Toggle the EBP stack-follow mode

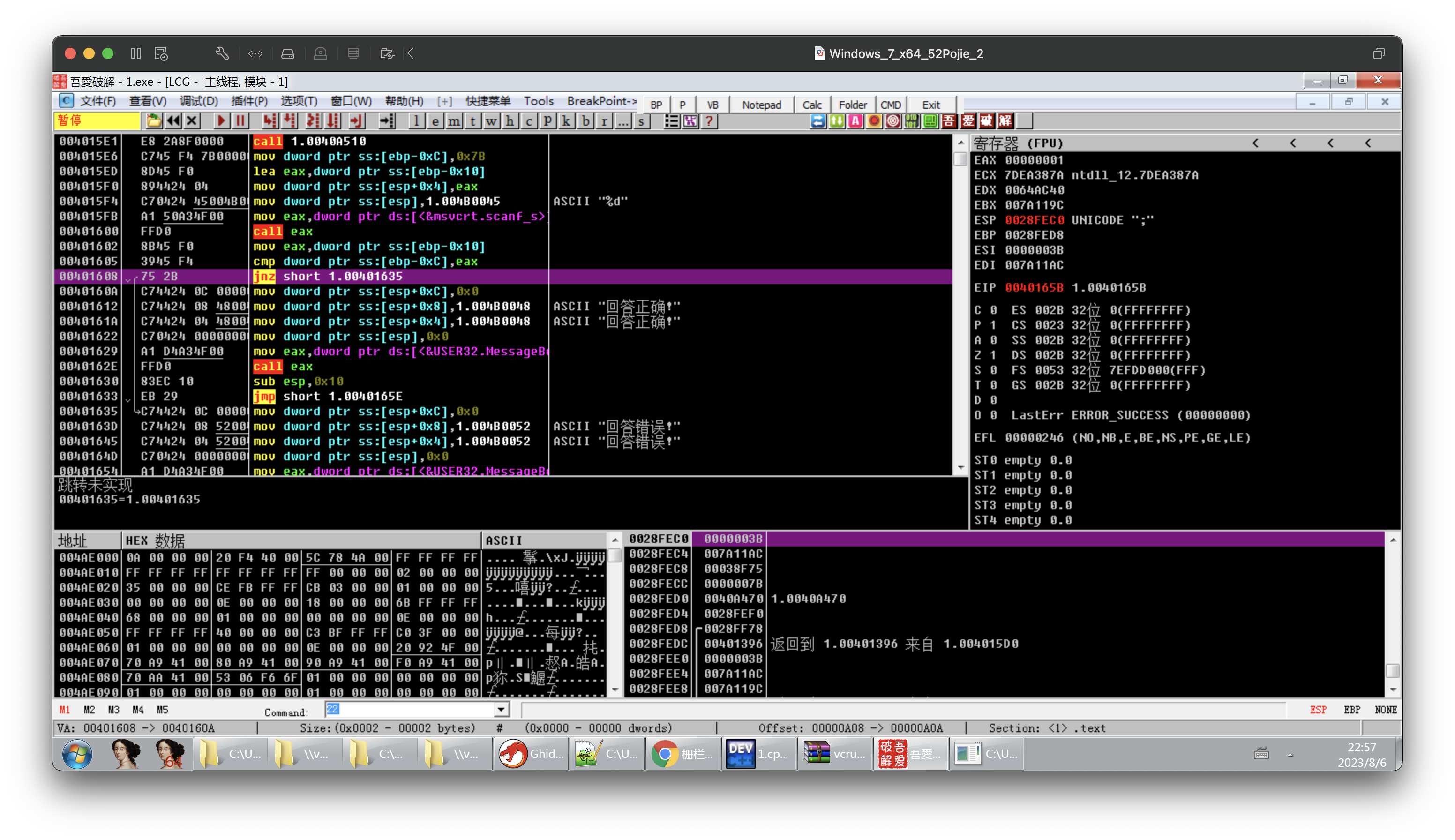coord(1351,710)
